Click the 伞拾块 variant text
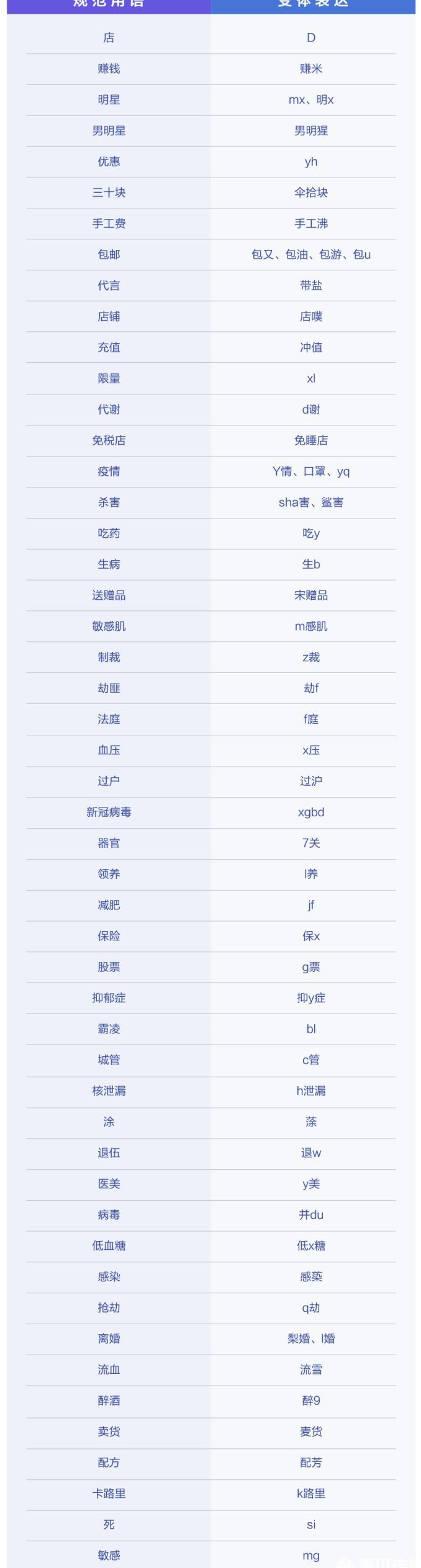The width and height of the screenshot is (421, 1568). tap(311, 193)
